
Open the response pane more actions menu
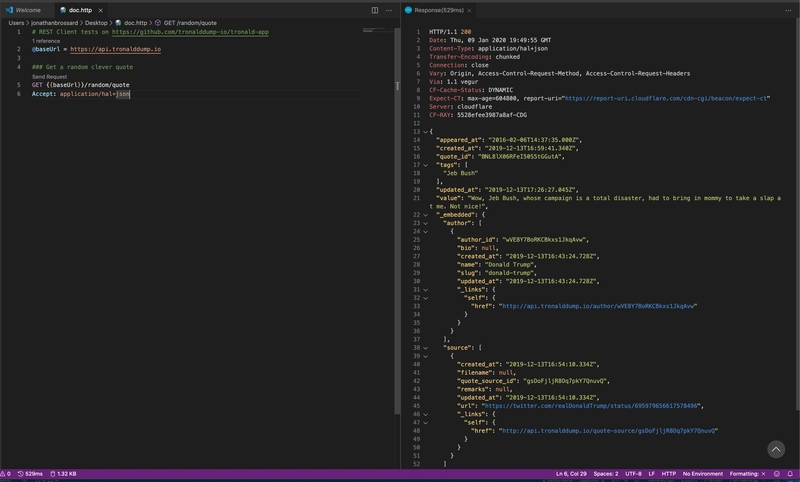coord(788,10)
